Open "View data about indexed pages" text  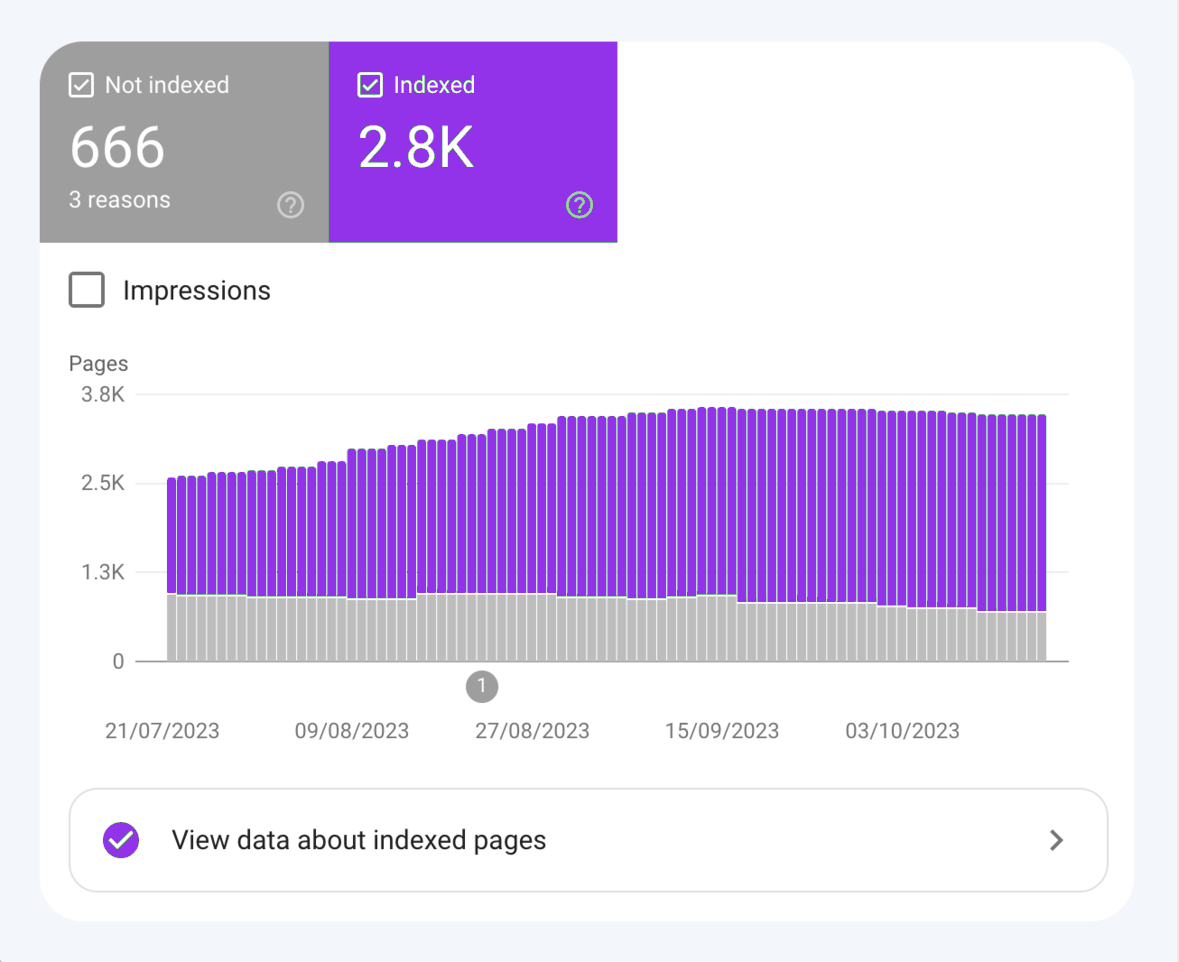(x=359, y=840)
